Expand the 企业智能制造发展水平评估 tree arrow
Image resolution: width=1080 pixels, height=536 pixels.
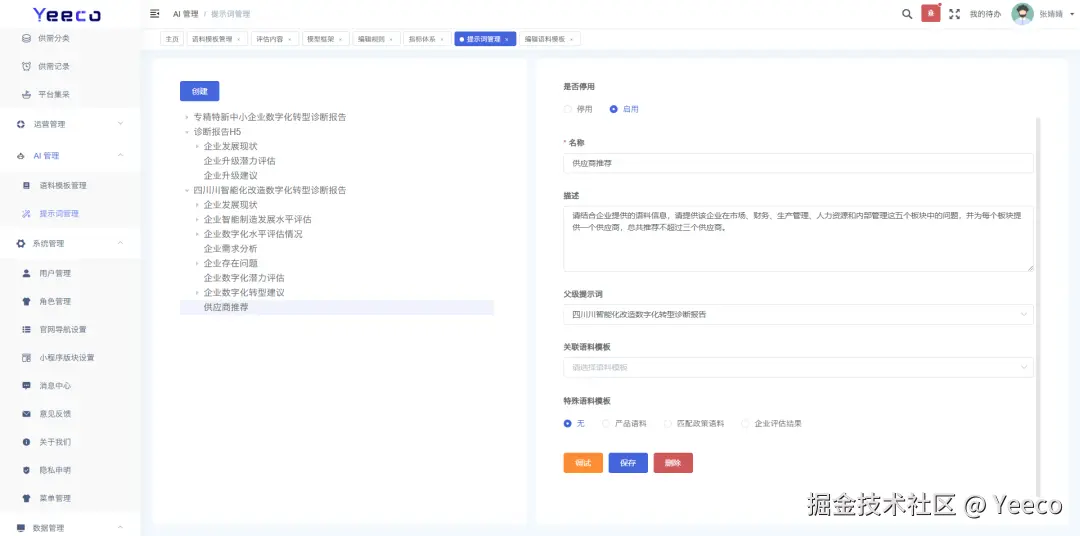click(x=197, y=220)
